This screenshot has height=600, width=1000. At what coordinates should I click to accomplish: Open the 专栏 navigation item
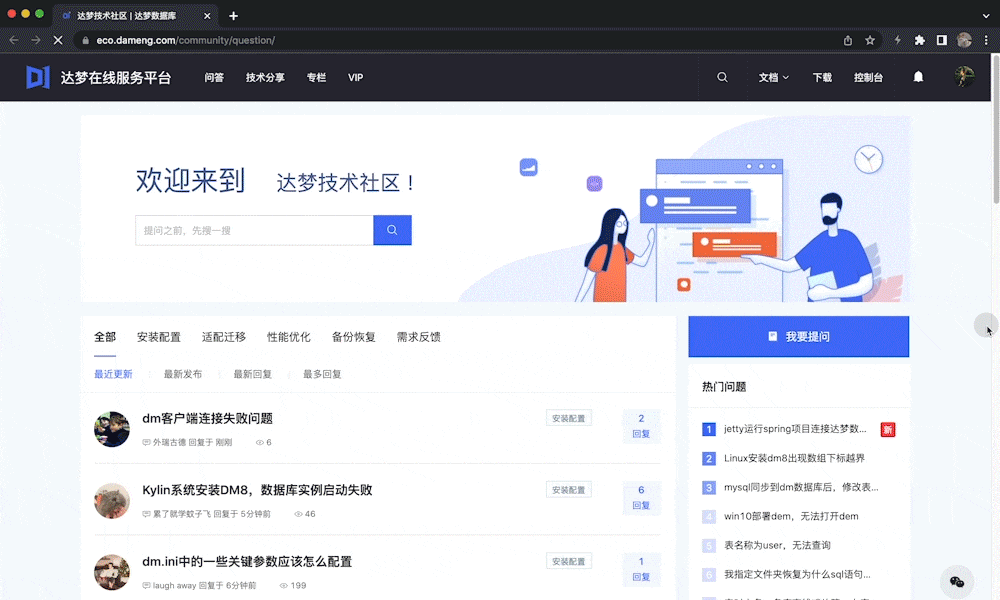pyautogui.click(x=316, y=77)
